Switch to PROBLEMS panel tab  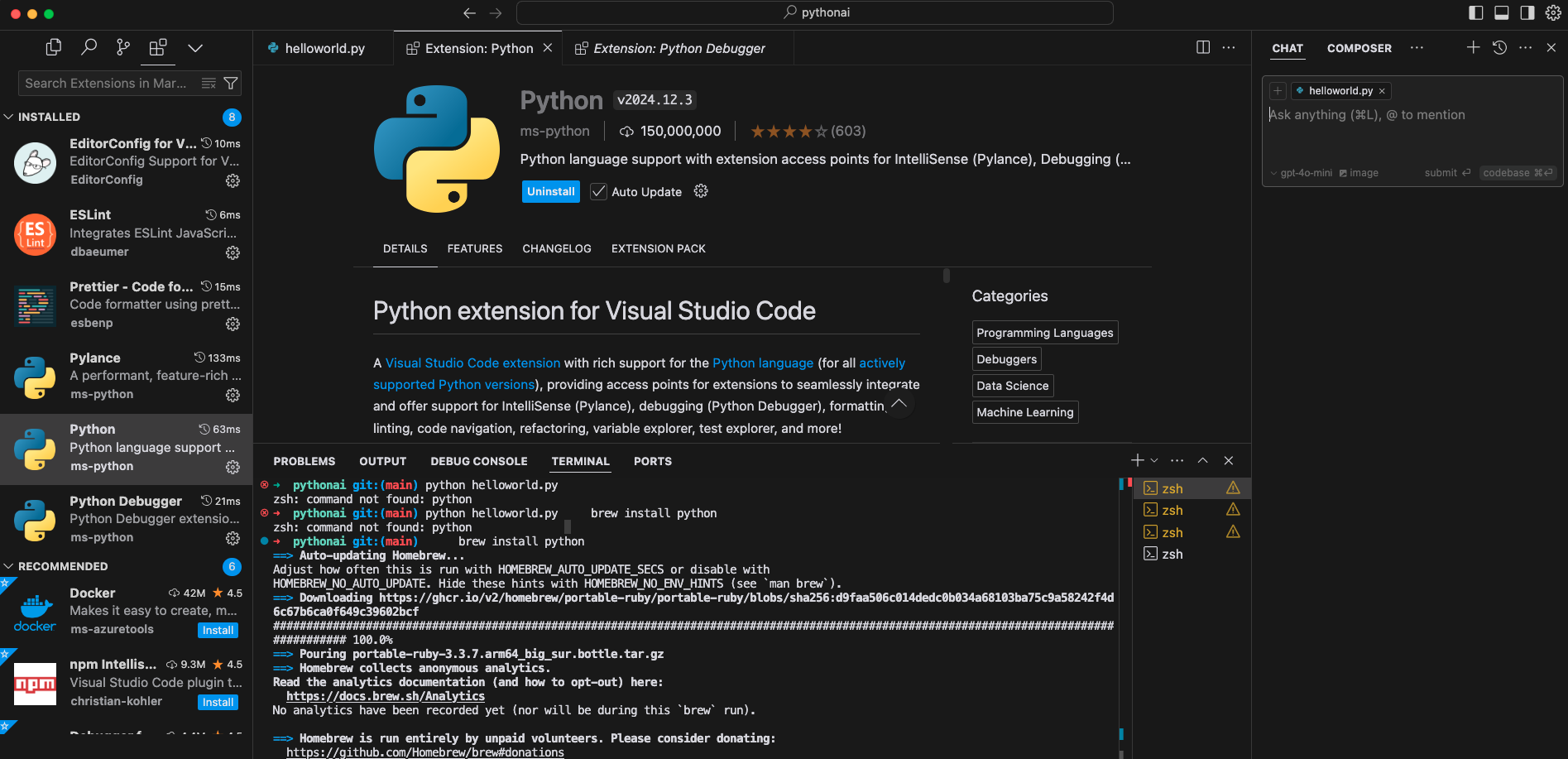(304, 461)
